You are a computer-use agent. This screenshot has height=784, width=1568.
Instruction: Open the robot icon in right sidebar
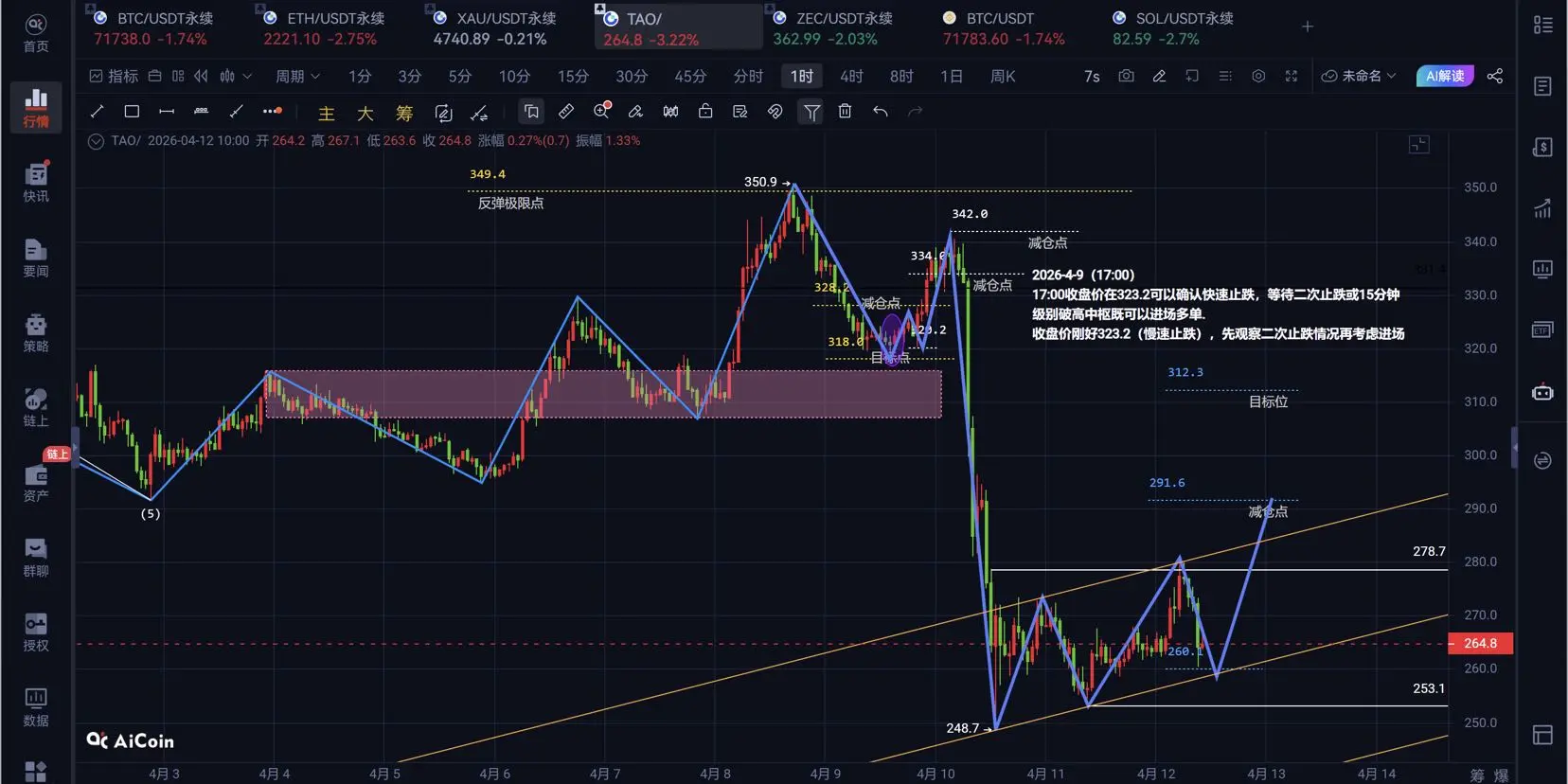[1542, 392]
